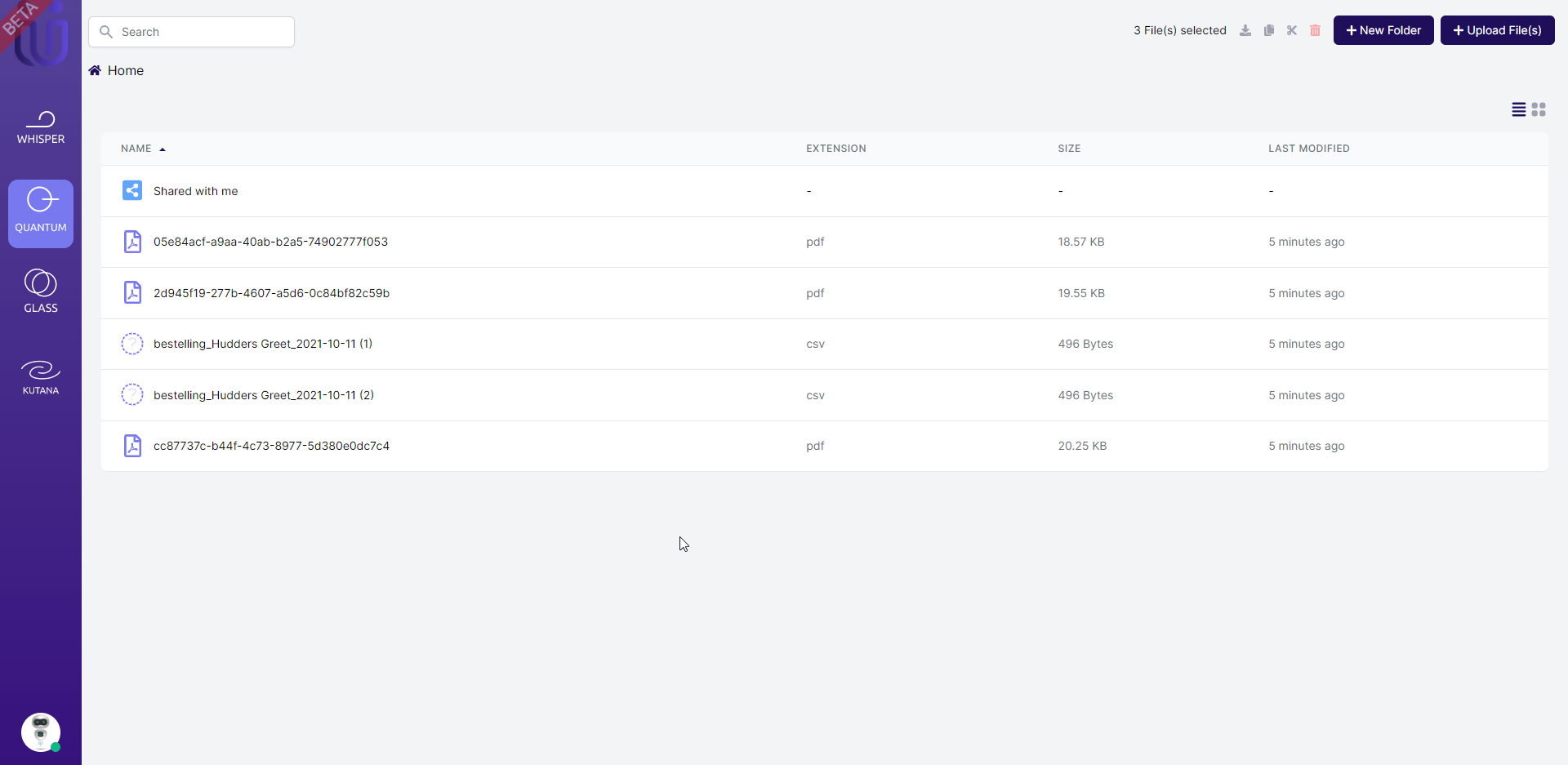Open the Home breadcrumb link

pos(125,70)
